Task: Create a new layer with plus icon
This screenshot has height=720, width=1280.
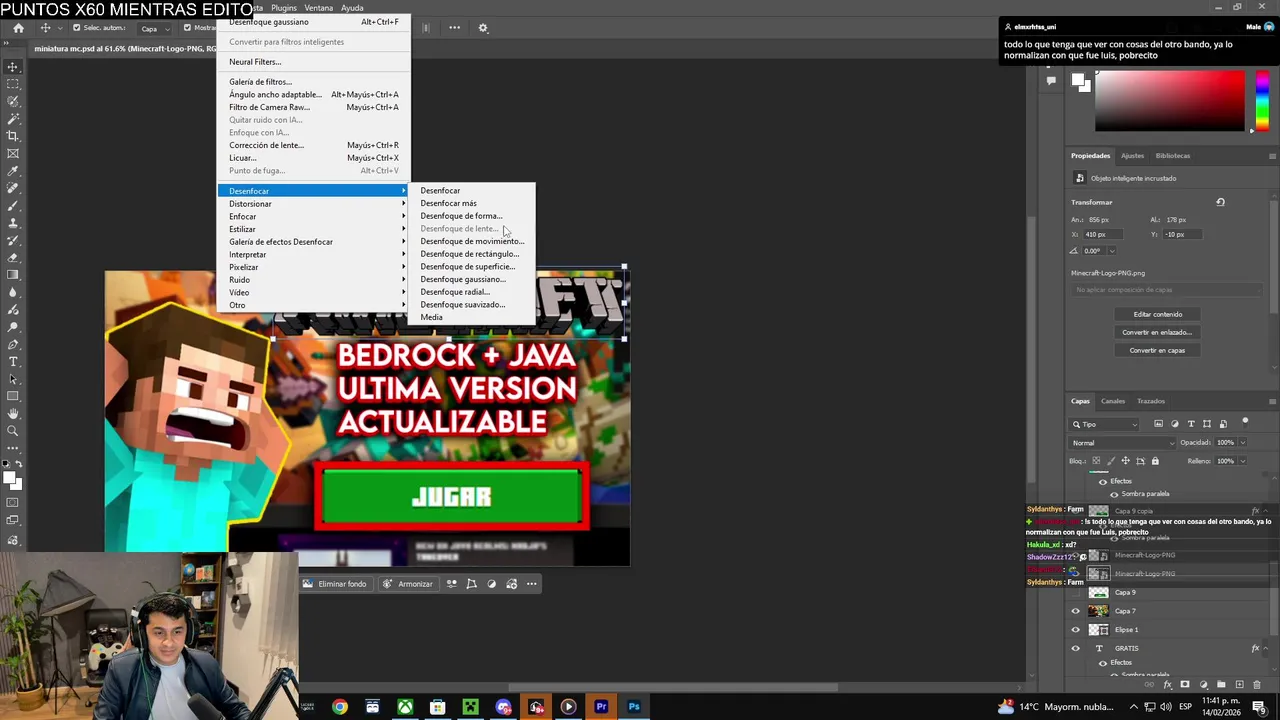Action: (1239, 685)
